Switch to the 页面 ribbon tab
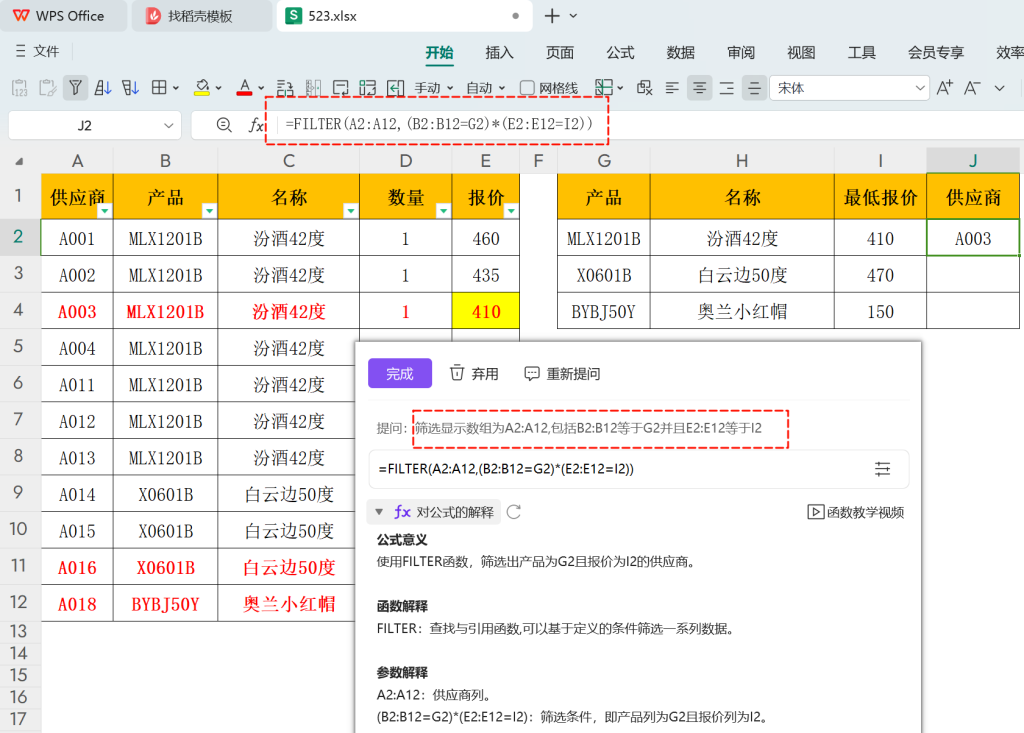 560,52
